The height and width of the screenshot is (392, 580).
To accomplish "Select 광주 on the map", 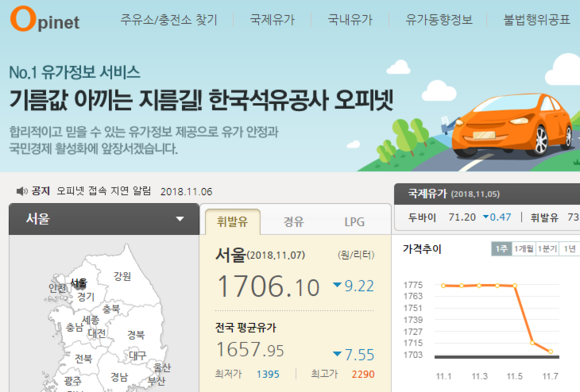I will point(72,381).
